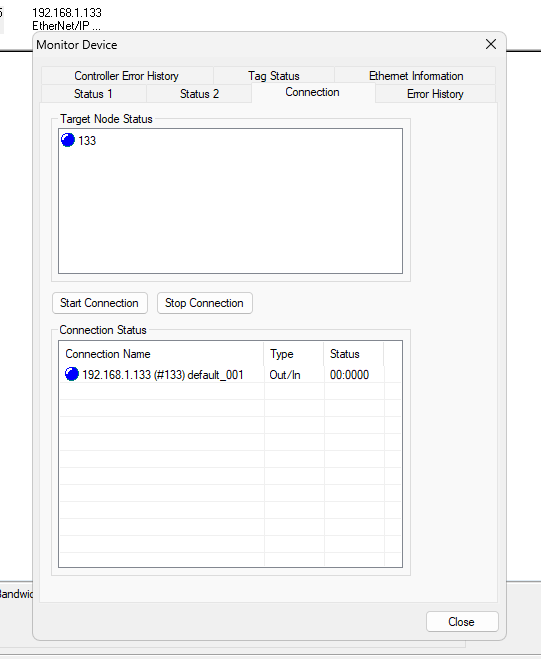Open the Error History tab

435,94
